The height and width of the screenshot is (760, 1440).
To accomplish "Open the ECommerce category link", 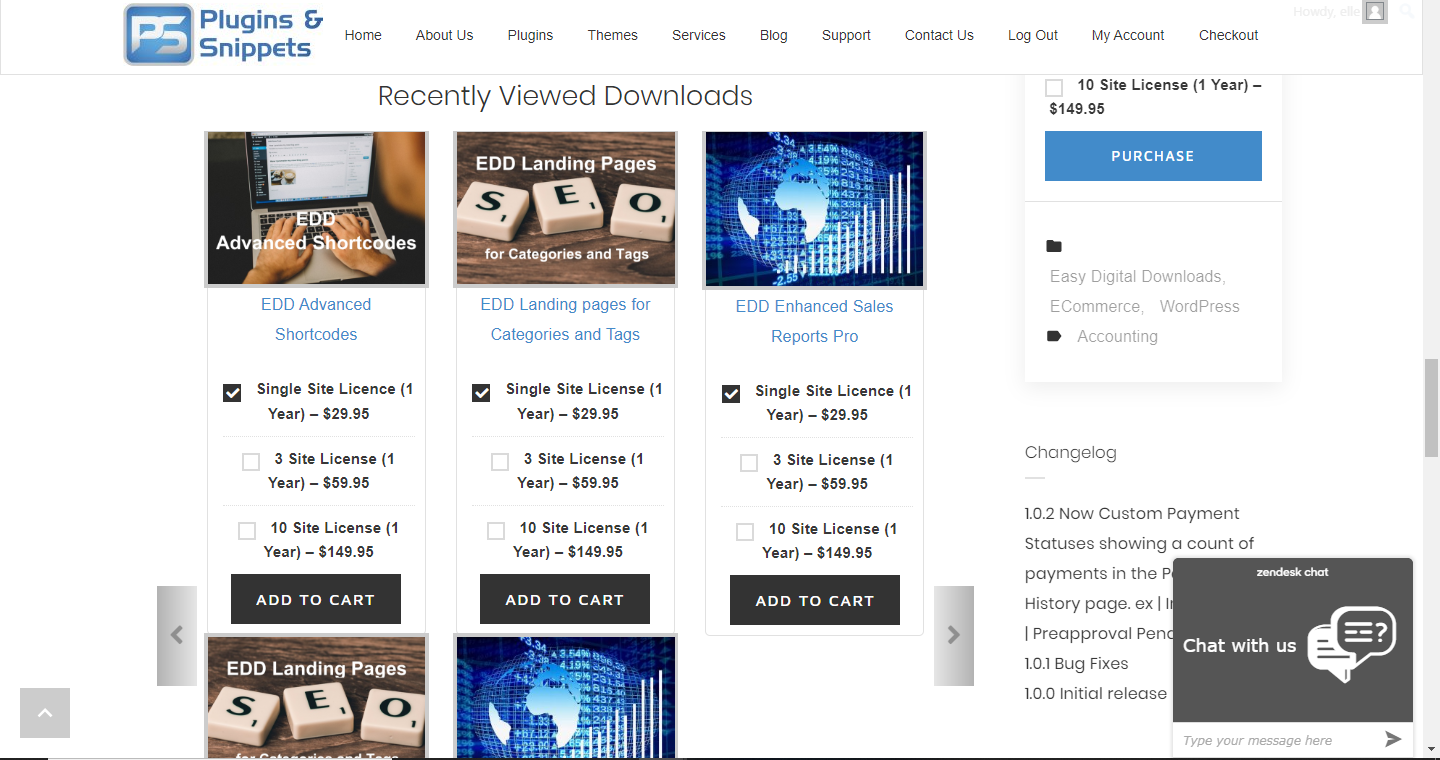I will 1095,306.
